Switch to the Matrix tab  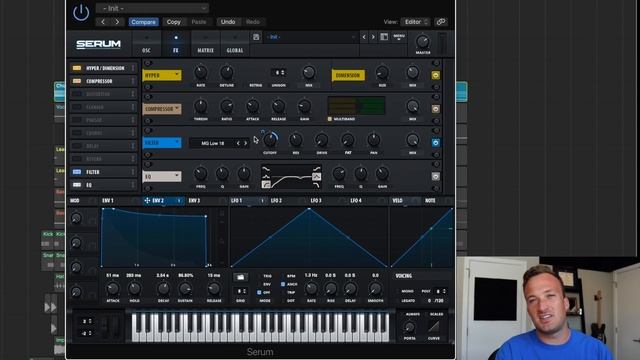click(206, 44)
